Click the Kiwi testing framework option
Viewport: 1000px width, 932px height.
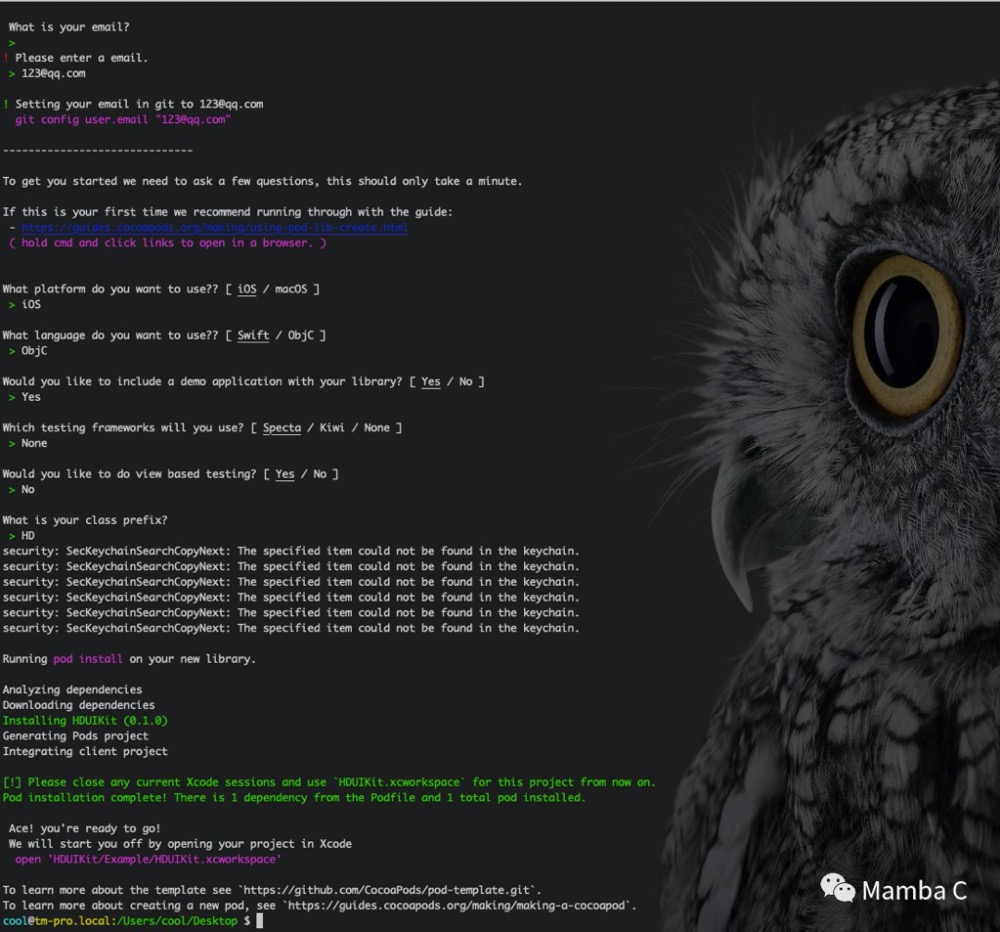332,428
